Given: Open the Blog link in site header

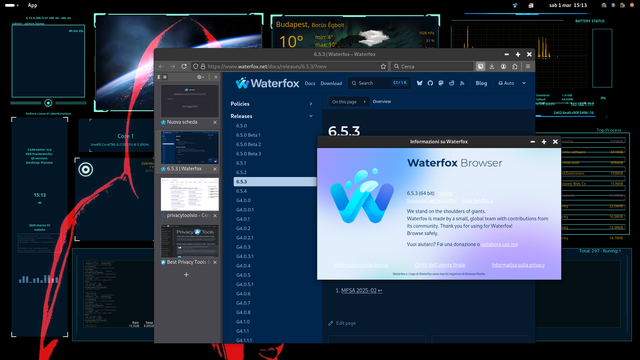Looking at the screenshot, I should [x=481, y=83].
